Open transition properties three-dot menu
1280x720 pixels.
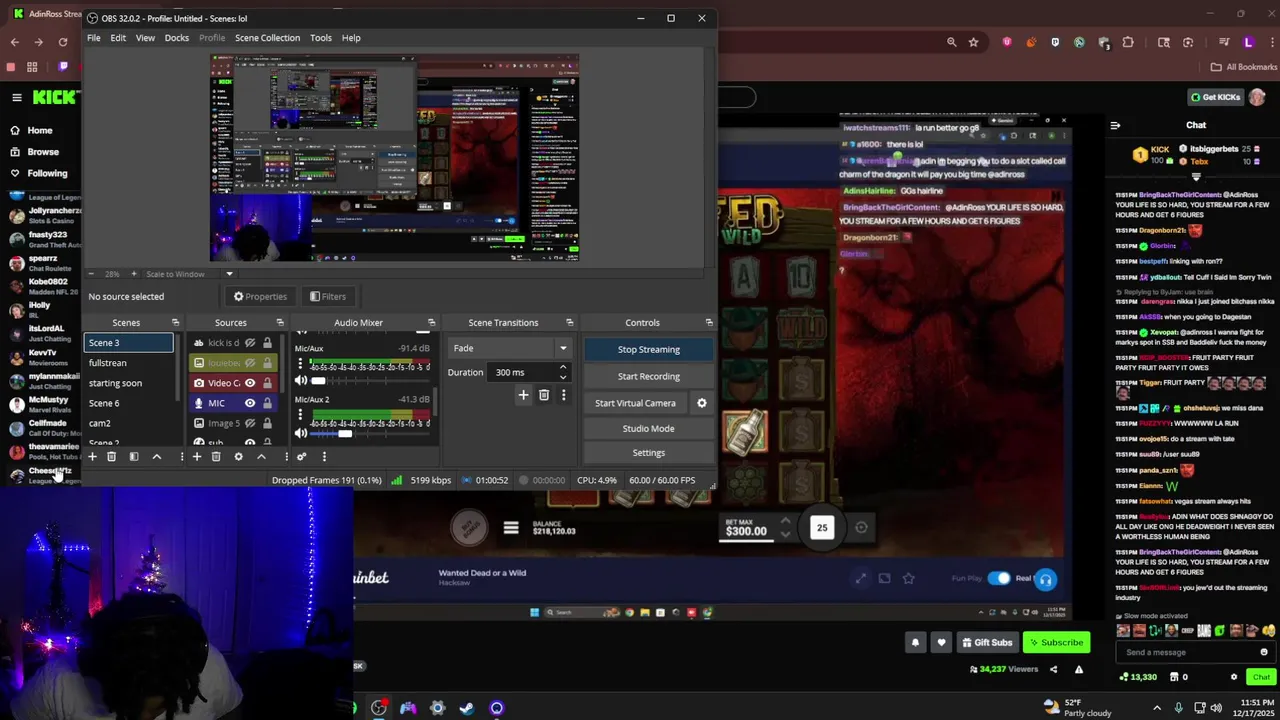pyautogui.click(x=563, y=395)
